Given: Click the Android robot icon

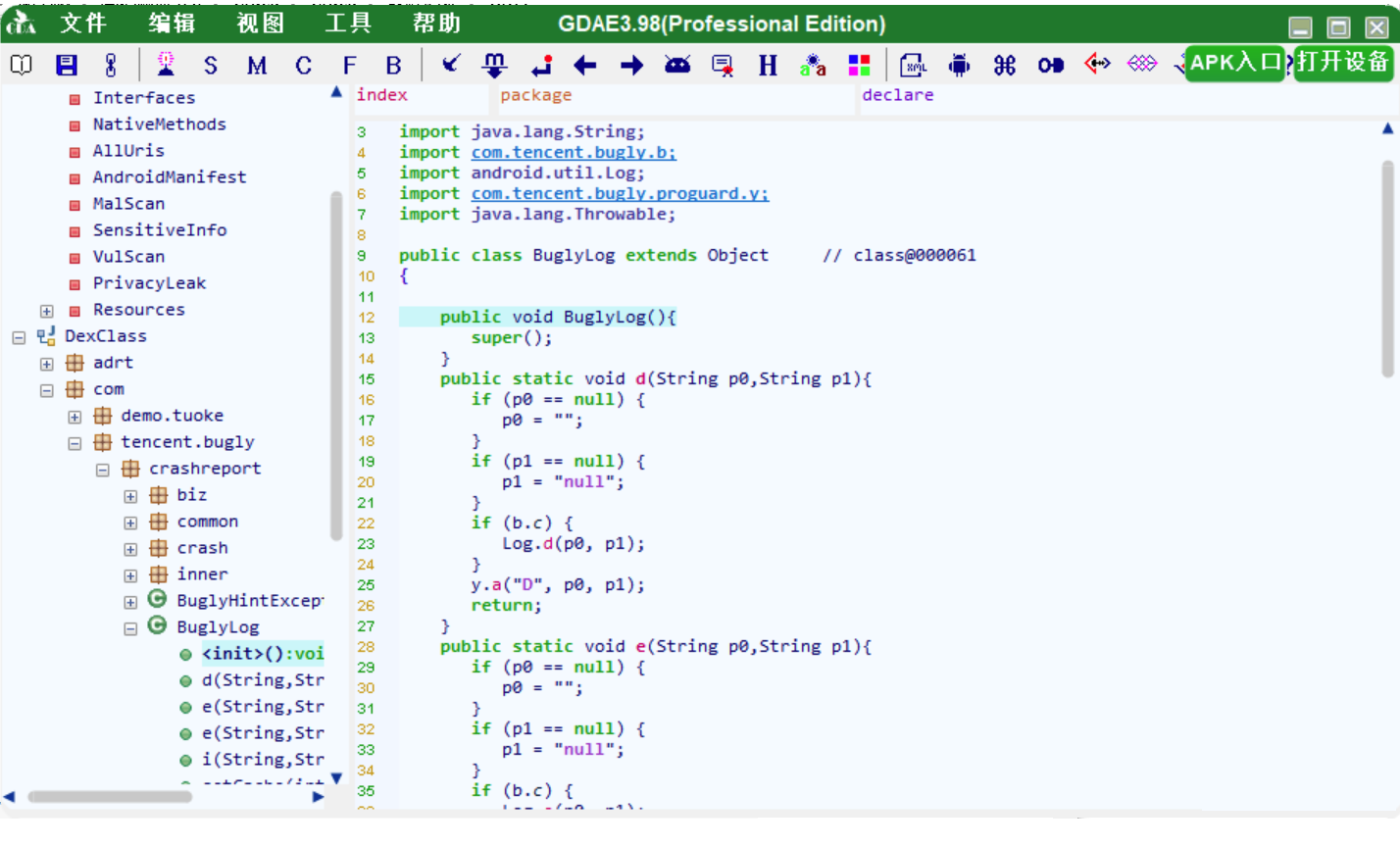Looking at the screenshot, I should pyautogui.click(x=959, y=66).
